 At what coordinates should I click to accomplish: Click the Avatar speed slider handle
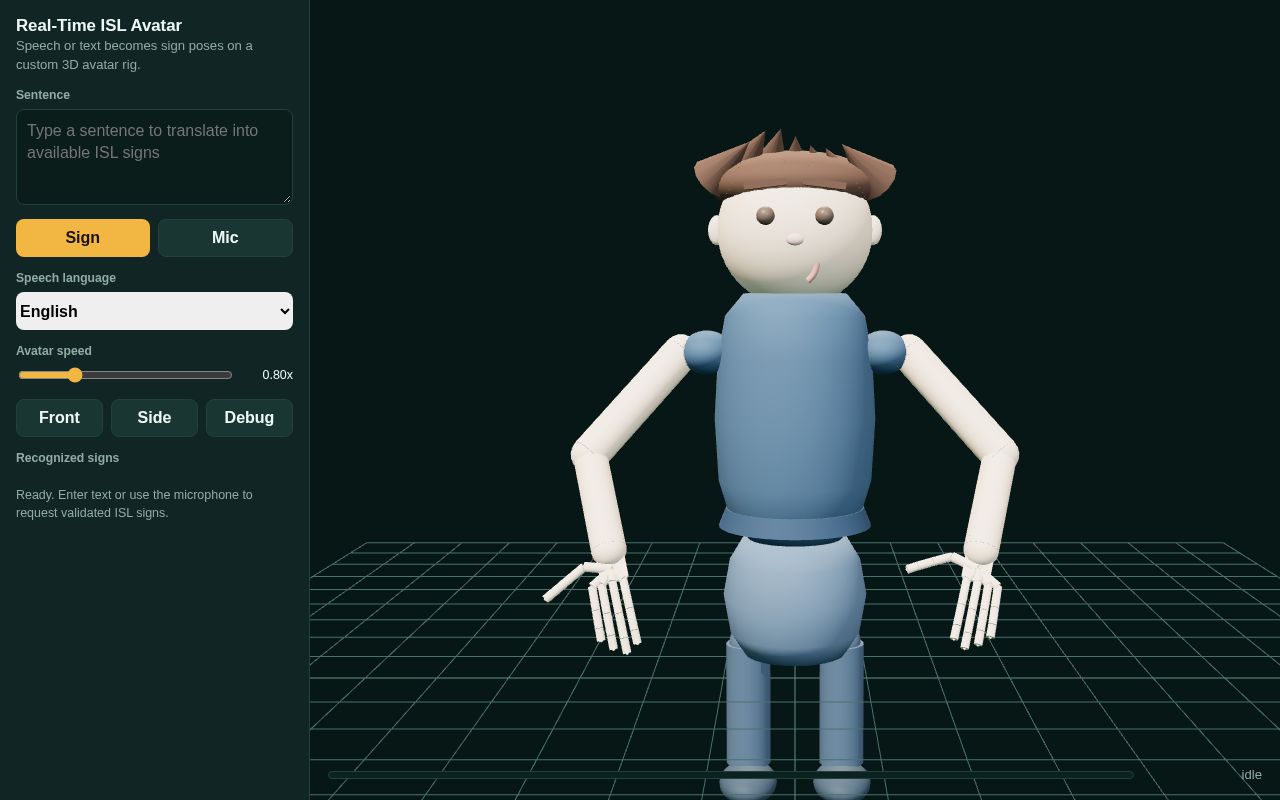coord(75,375)
